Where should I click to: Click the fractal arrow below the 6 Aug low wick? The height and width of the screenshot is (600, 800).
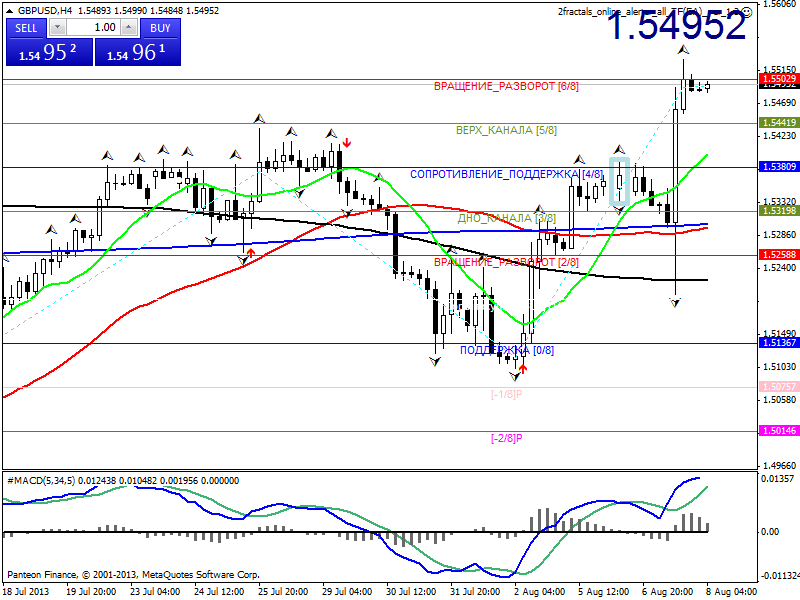[676, 300]
